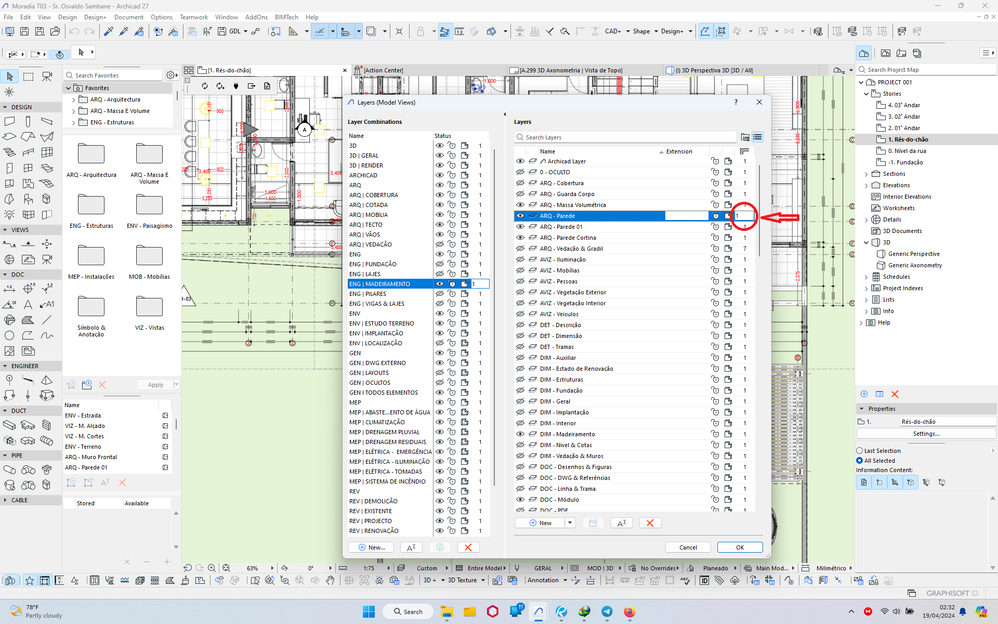
Task: Open the Windows Start menu
Action: pyautogui.click(x=369, y=612)
